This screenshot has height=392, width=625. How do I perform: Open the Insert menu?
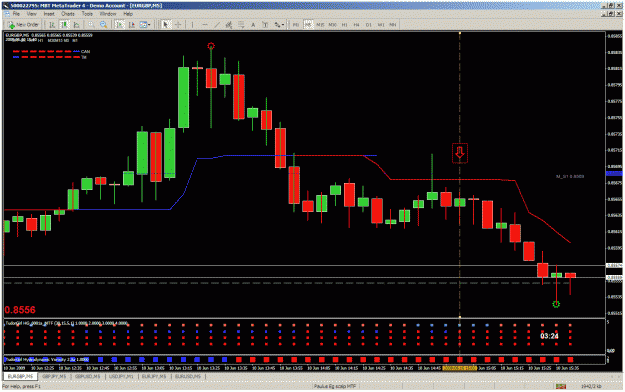tap(49, 14)
